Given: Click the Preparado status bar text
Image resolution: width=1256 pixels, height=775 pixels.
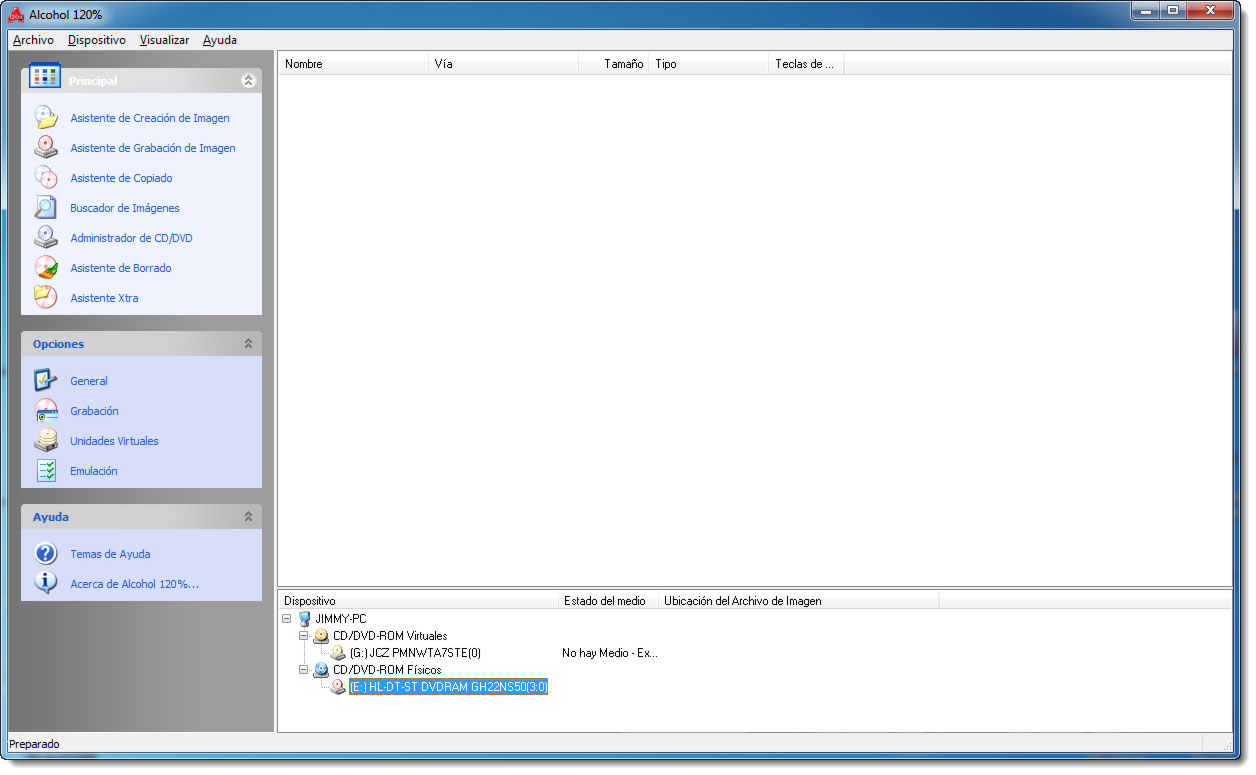Looking at the screenshot, I should pyautogui.click(x=34, y=744).
